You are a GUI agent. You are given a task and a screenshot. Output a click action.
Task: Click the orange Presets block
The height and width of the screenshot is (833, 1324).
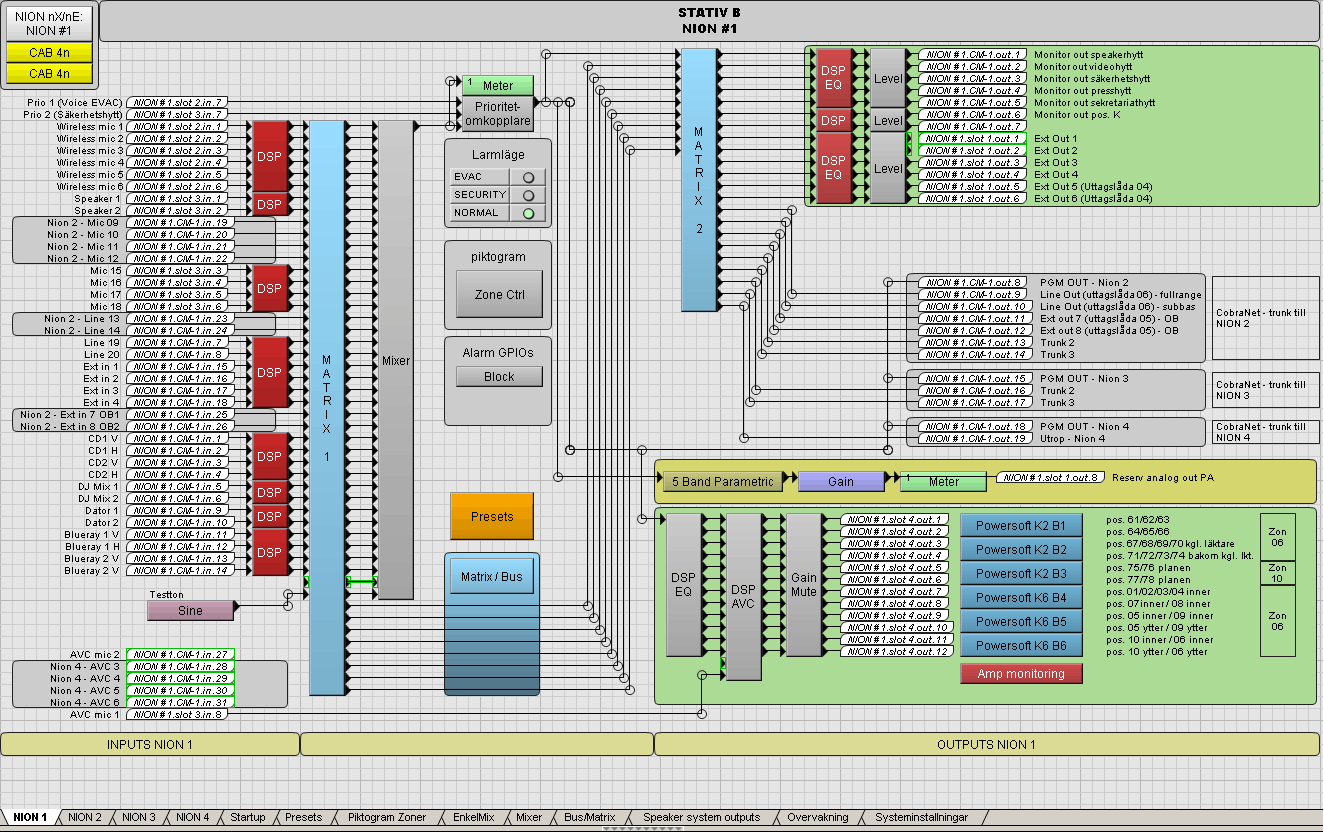(x=491, y=517)
